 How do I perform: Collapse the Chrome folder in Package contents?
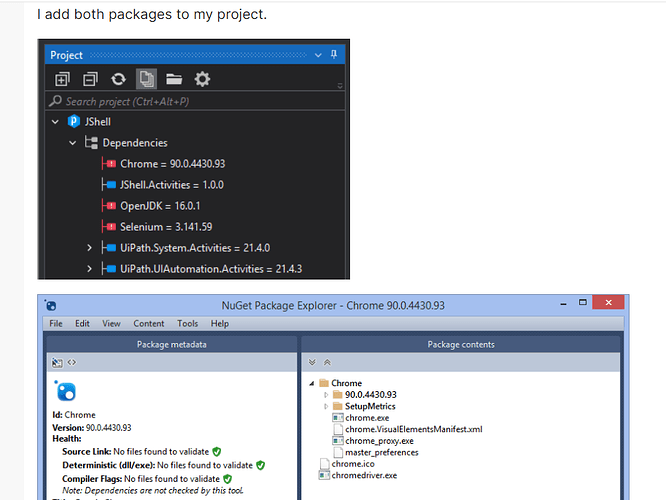pos(311,384)
